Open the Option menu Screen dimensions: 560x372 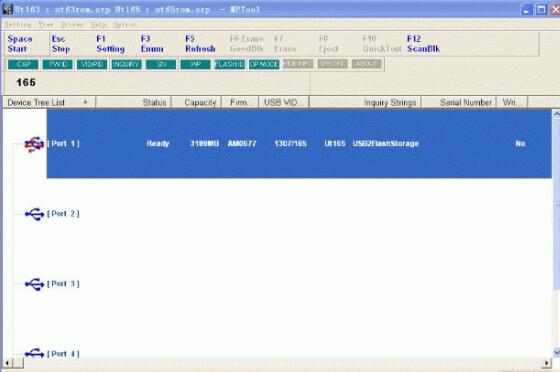[125, 25]
